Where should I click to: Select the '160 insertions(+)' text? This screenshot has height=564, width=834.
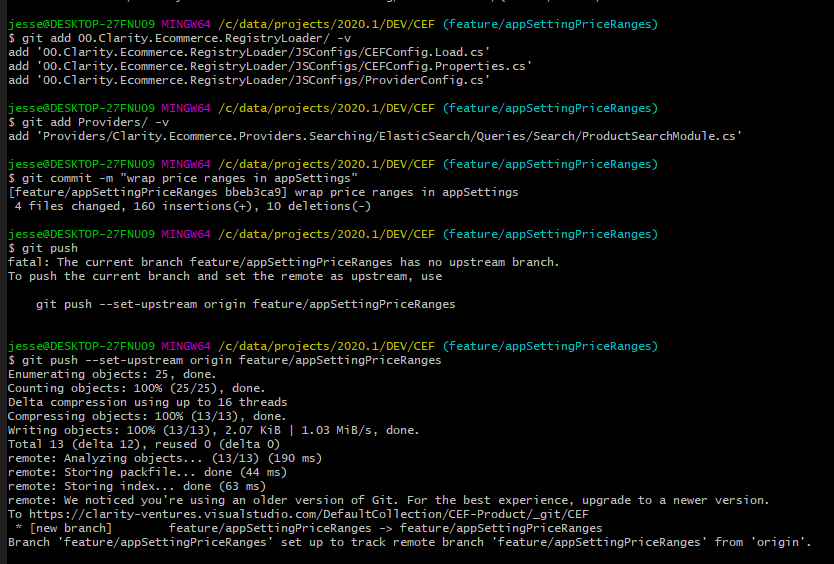pyautogui.click(x=193, y=206)
